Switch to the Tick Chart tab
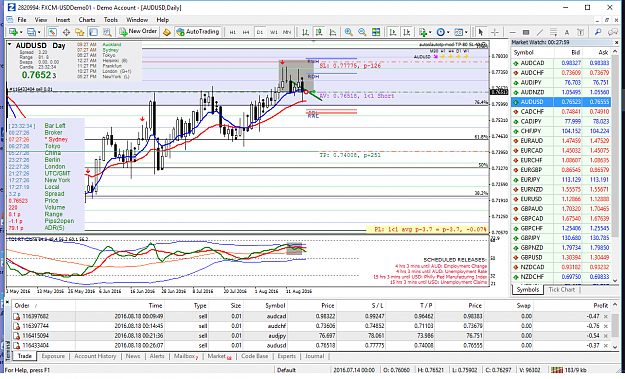The width and height of the screenshot is (625, 379). [x=562, y=289]
